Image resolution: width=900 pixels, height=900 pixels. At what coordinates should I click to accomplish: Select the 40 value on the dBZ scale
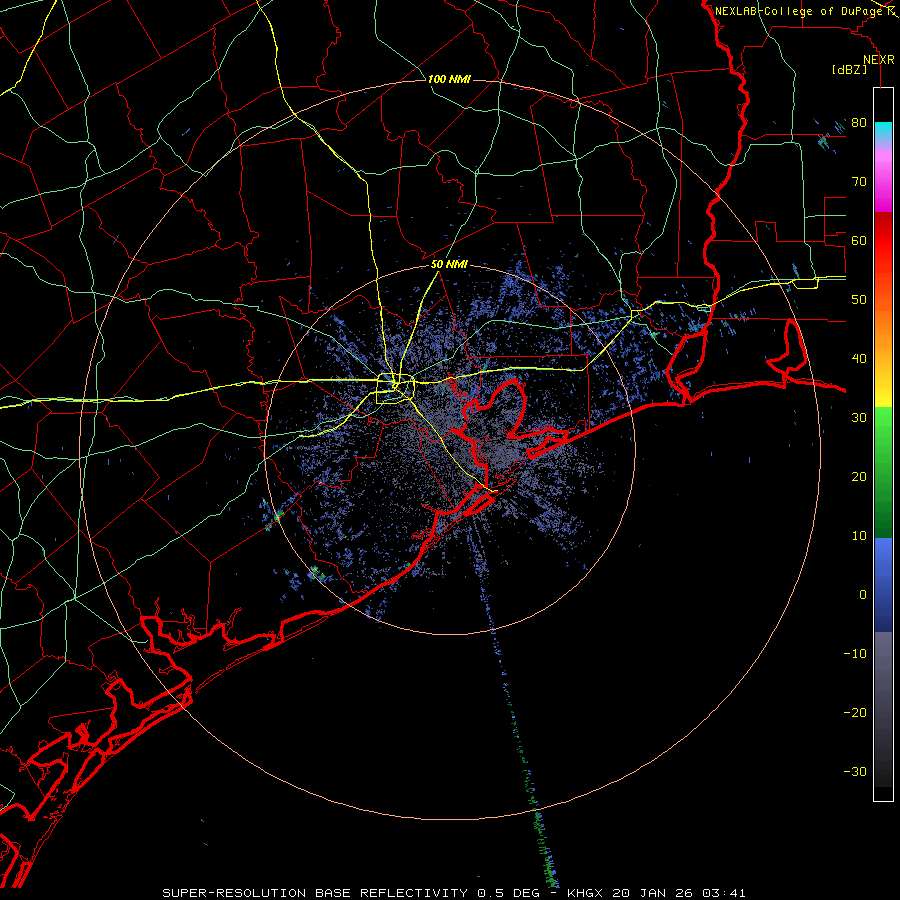tap(859, 359)
